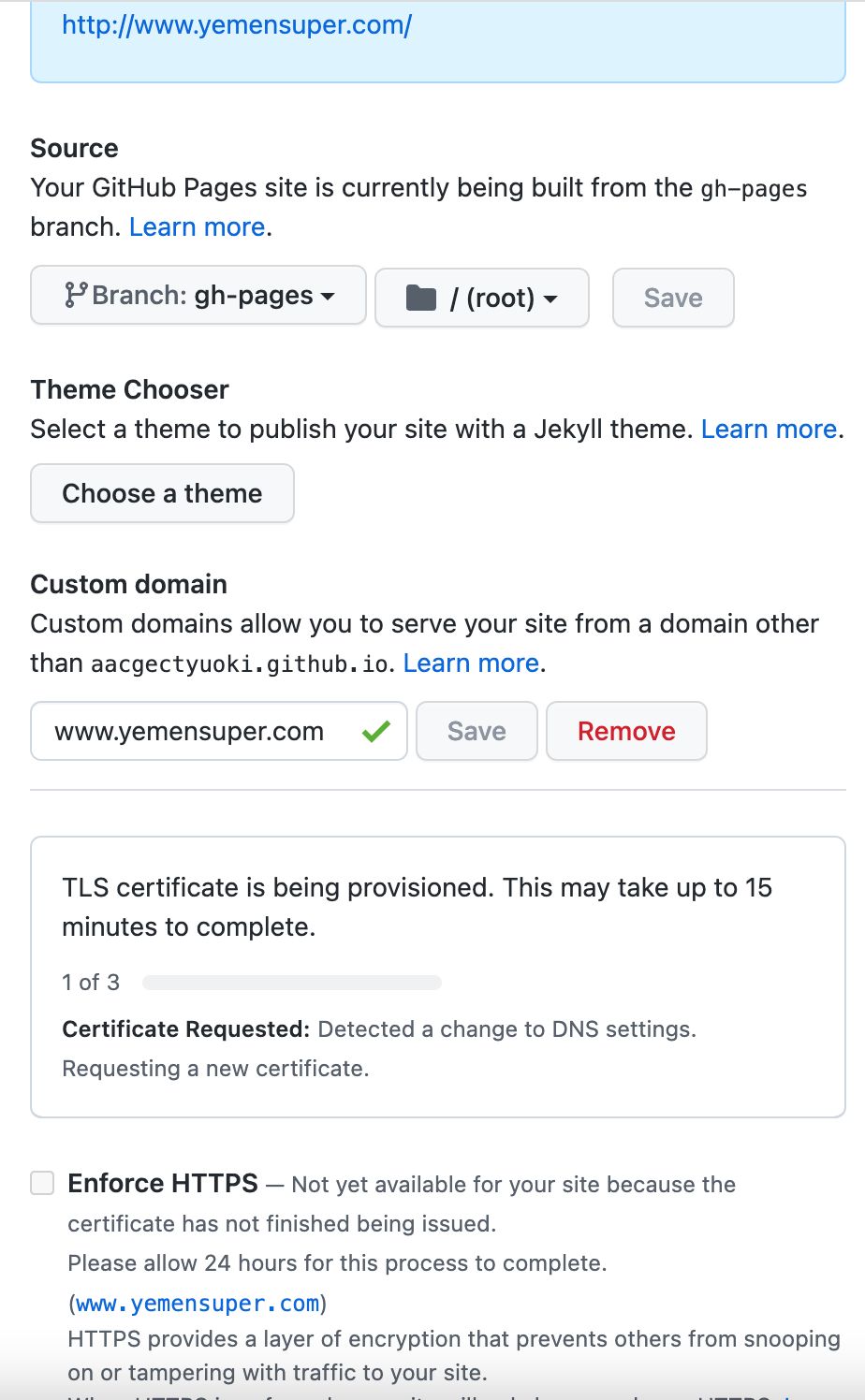Click the folder icon beside / (root)
Viewport: 865px width, 1400px height.
click(x=421, y=299)
